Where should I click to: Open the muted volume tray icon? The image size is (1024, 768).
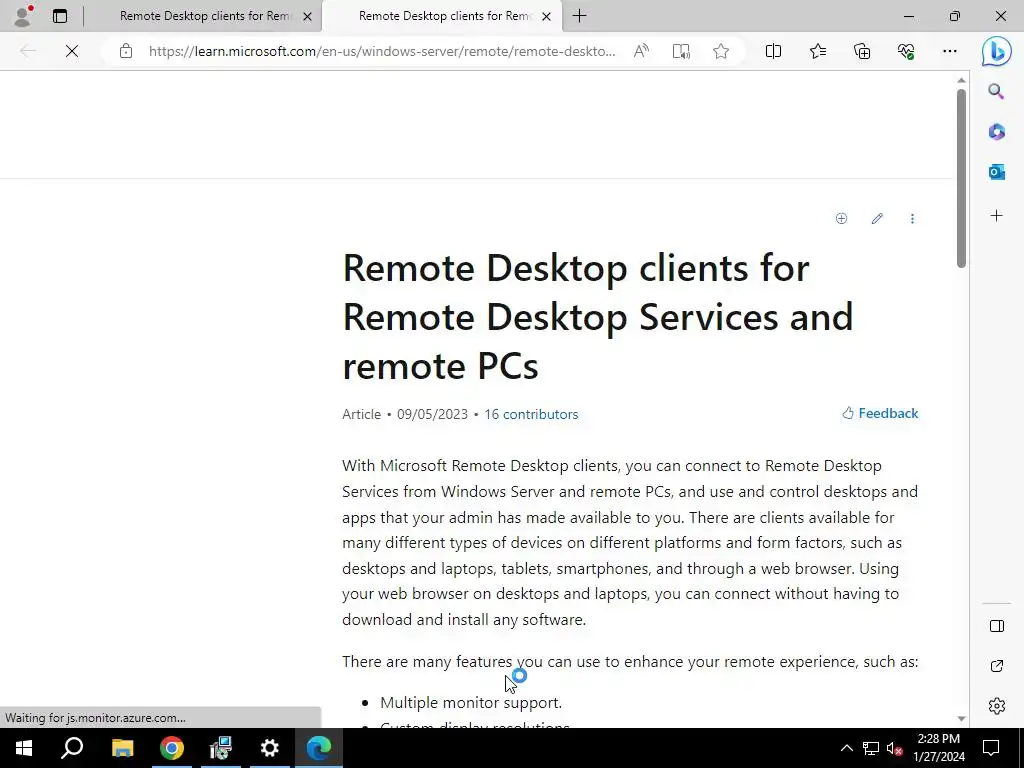click(894, 748)
